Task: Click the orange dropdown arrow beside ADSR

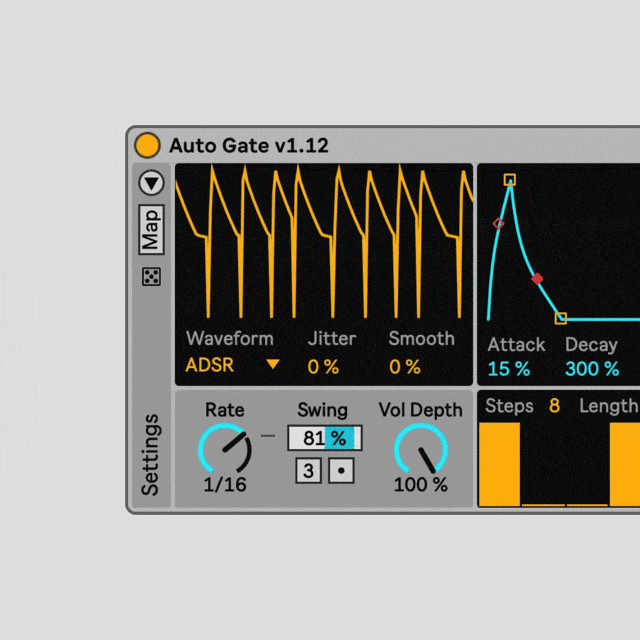Action: click(x=272, y=365)
